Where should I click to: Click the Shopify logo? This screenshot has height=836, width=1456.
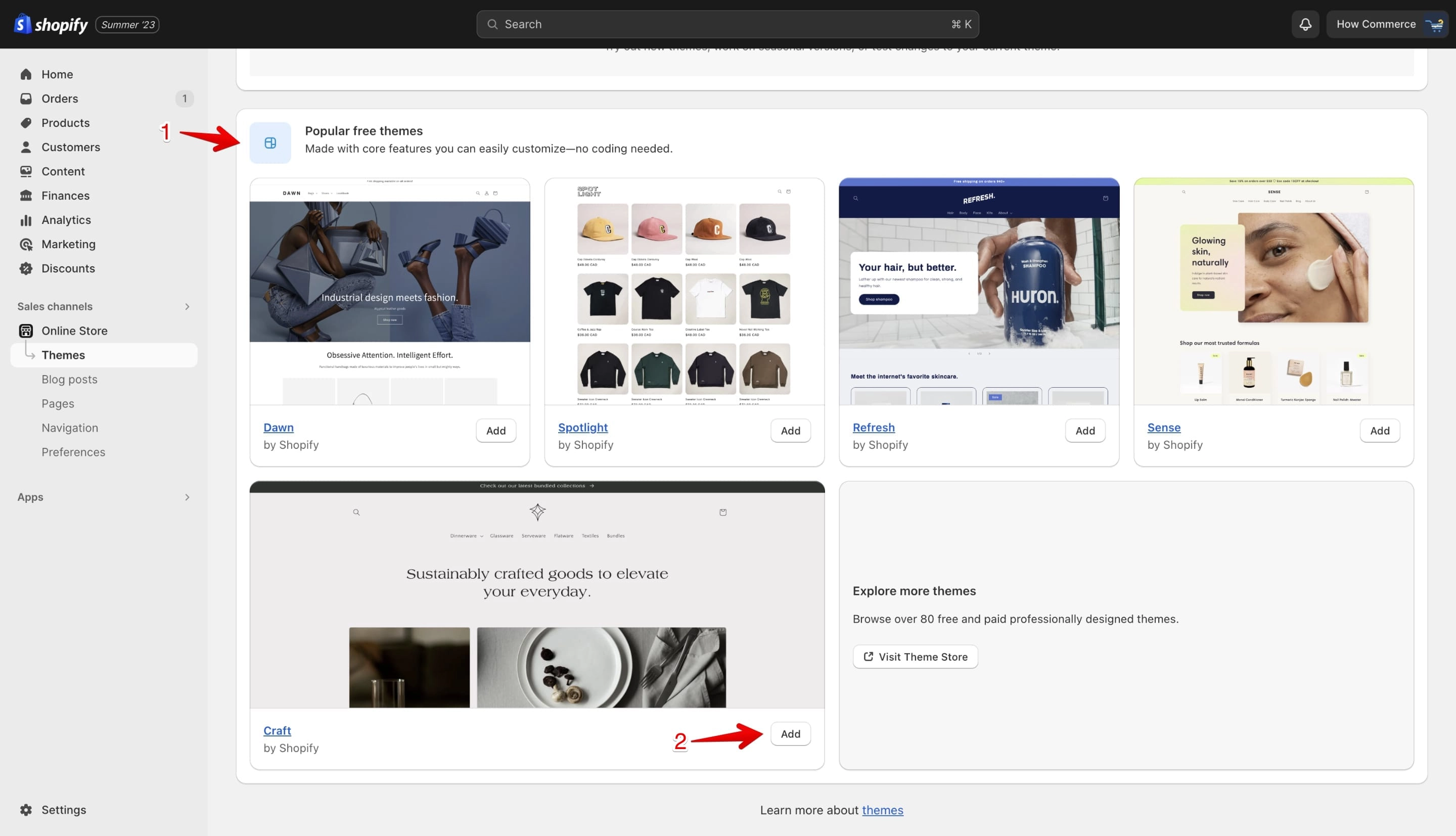(x=51, y=24)
